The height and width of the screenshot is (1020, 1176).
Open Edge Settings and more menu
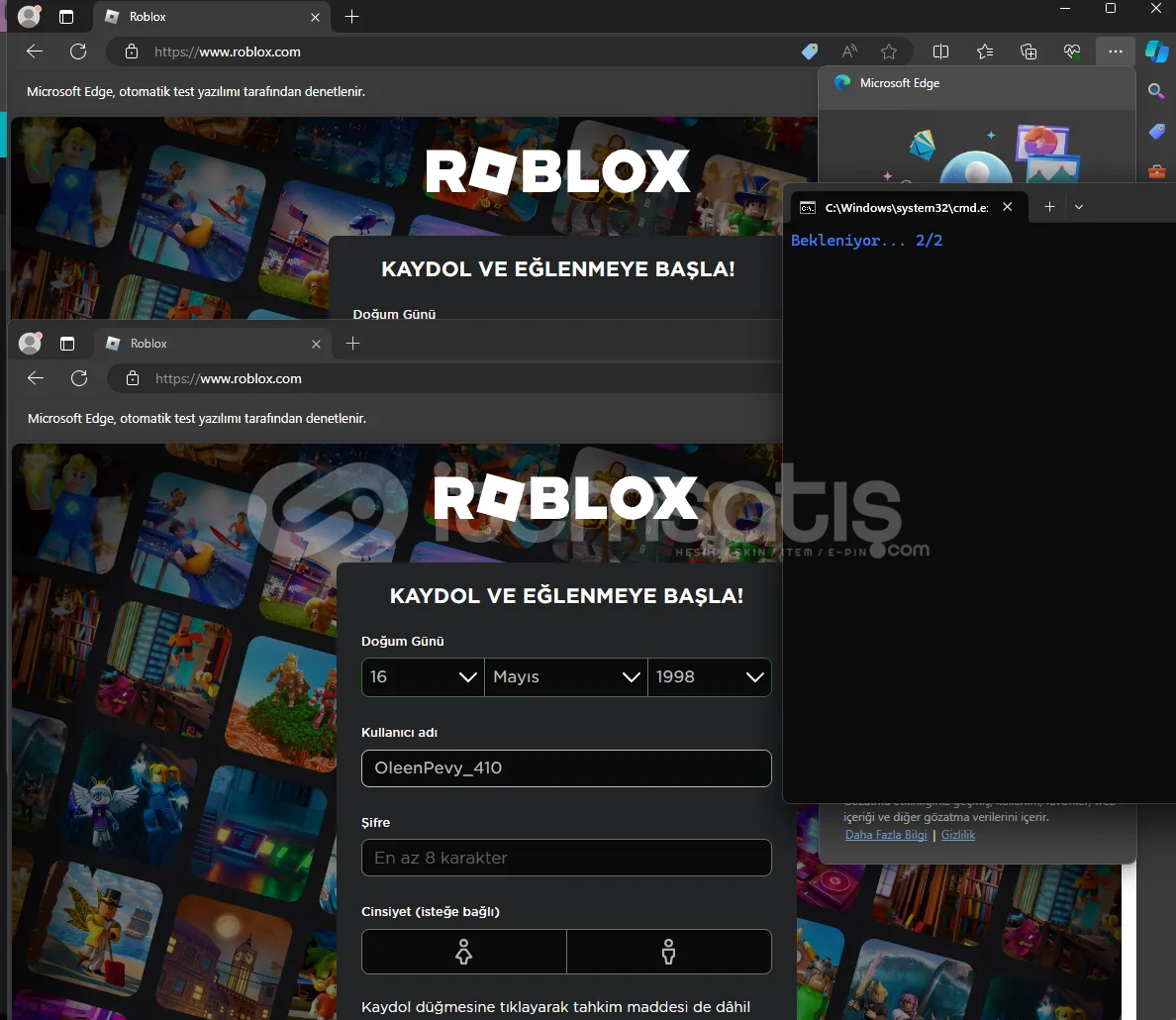tap(1116, 51)
